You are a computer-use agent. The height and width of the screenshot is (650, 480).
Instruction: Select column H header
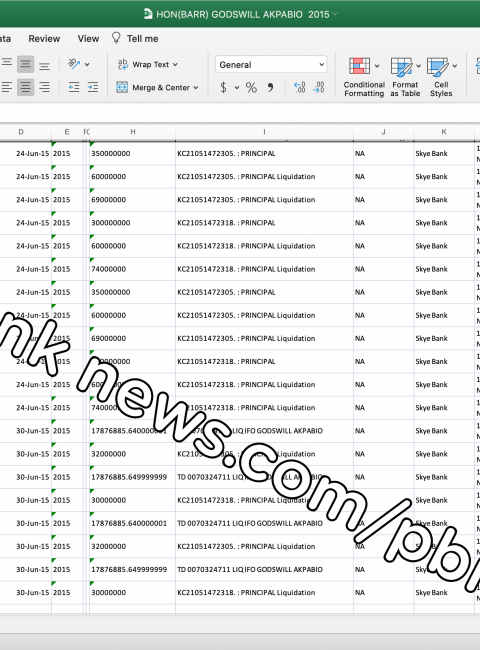tap(133, 132)
